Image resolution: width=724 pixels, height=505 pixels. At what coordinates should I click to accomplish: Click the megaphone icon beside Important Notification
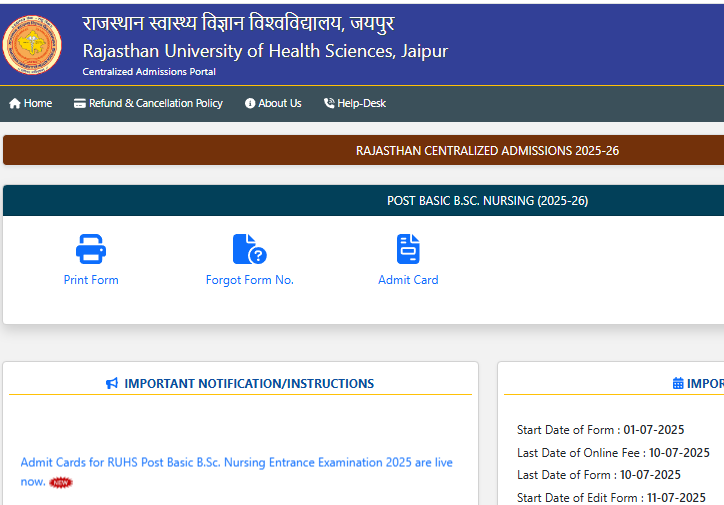point(112,384)
